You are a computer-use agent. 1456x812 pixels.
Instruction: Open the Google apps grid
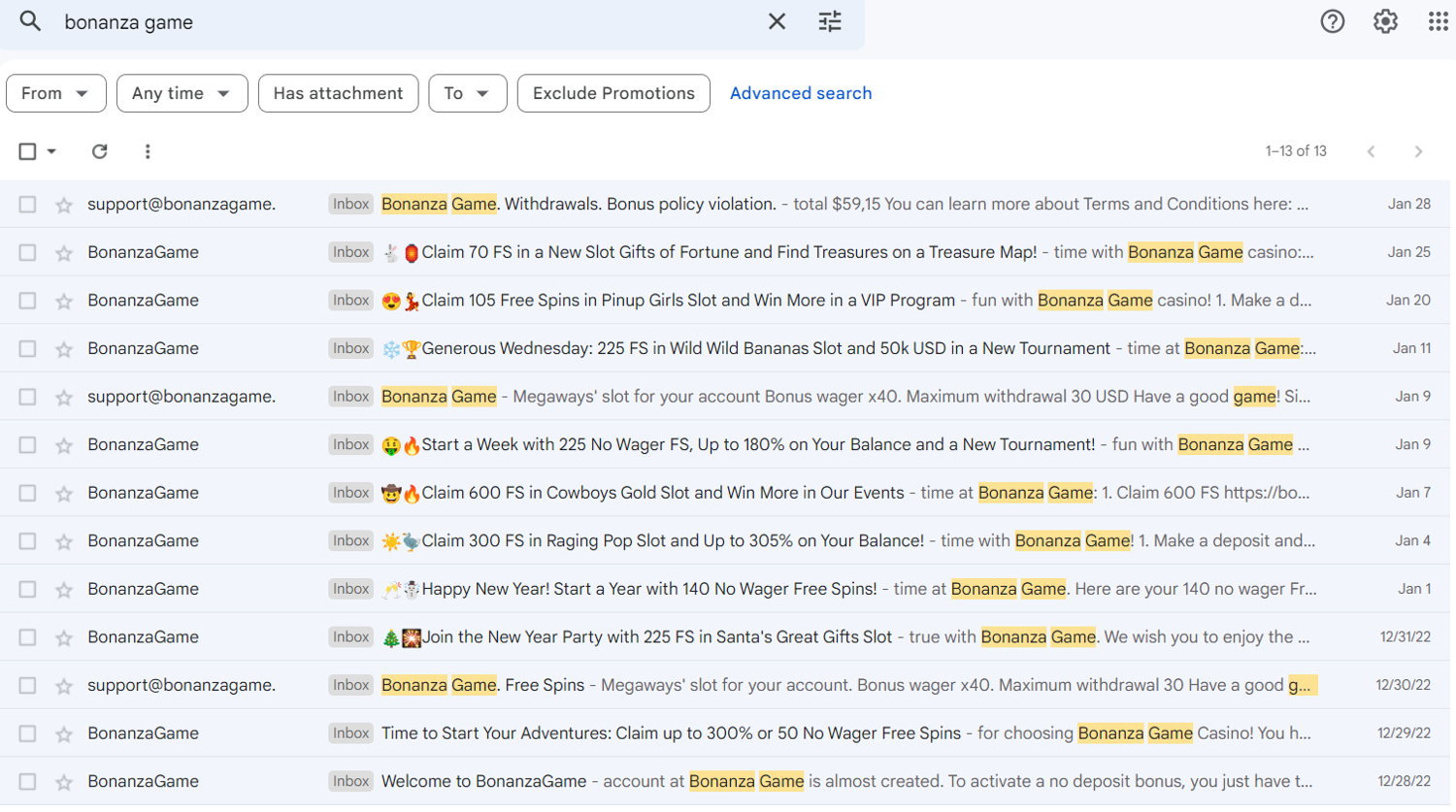pyautogui.click(x=1438, y=21)
